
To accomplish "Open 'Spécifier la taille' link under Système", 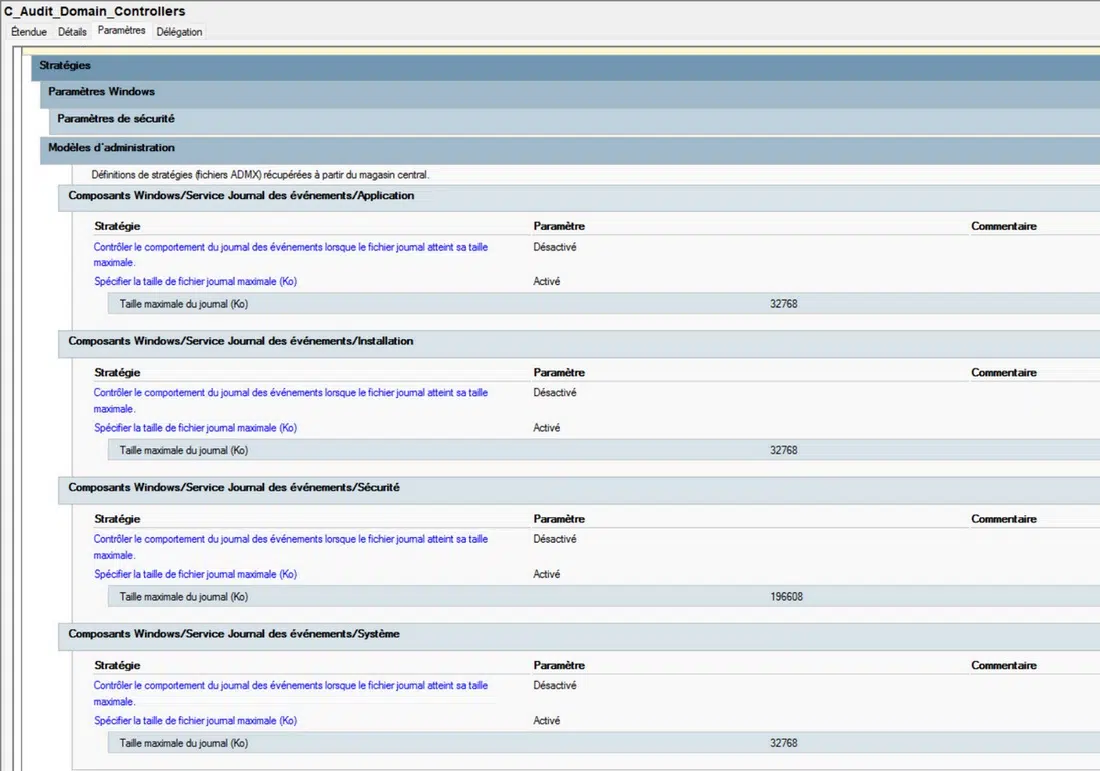I will pyautogui.click(x=195, y=721).
